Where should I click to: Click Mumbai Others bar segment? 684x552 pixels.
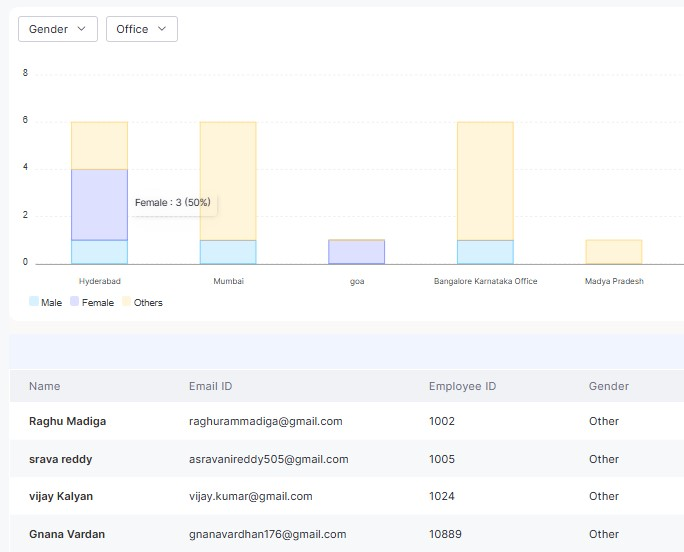(228, 181)
